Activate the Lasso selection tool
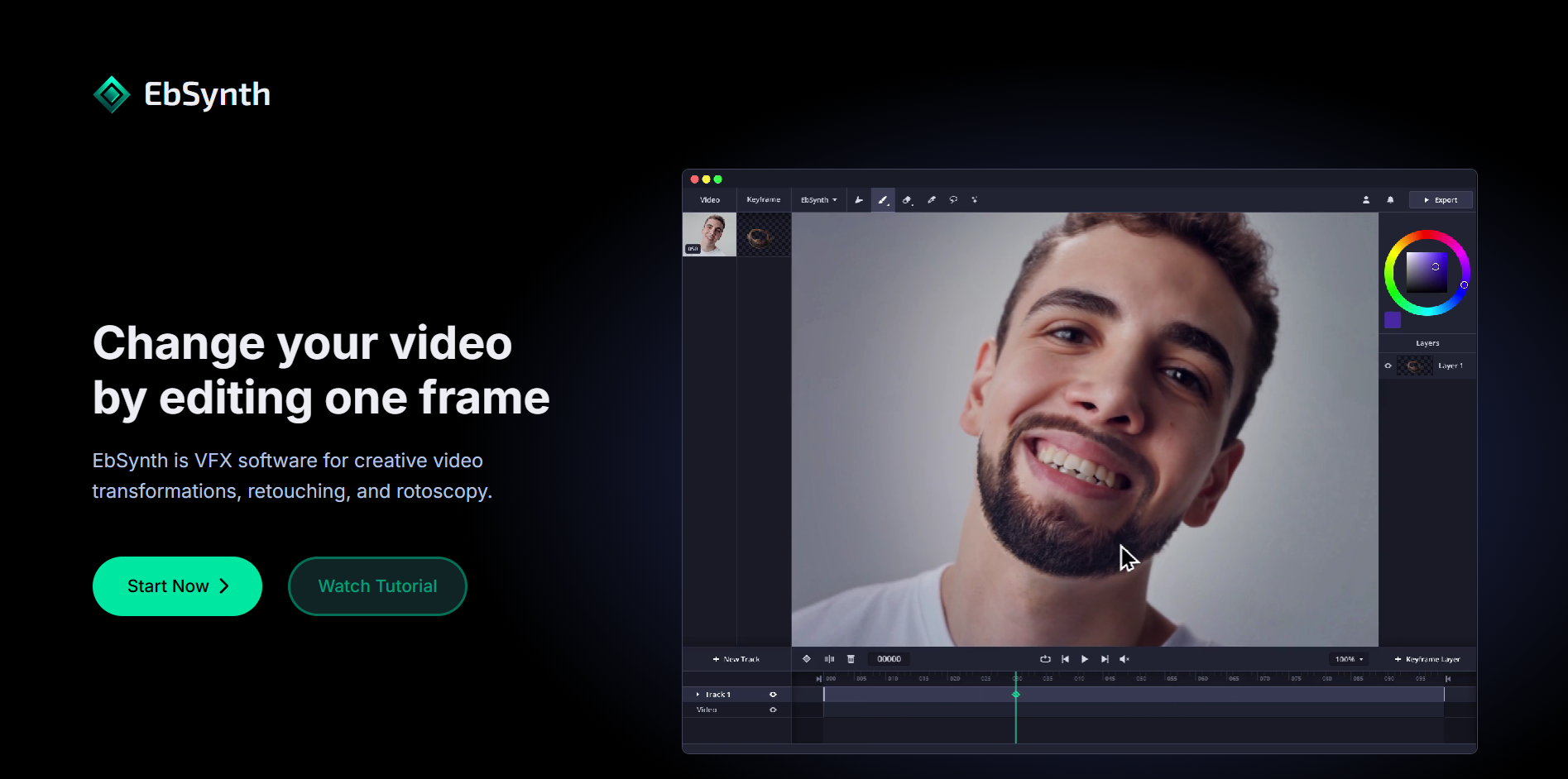 [x=953, y=200]
